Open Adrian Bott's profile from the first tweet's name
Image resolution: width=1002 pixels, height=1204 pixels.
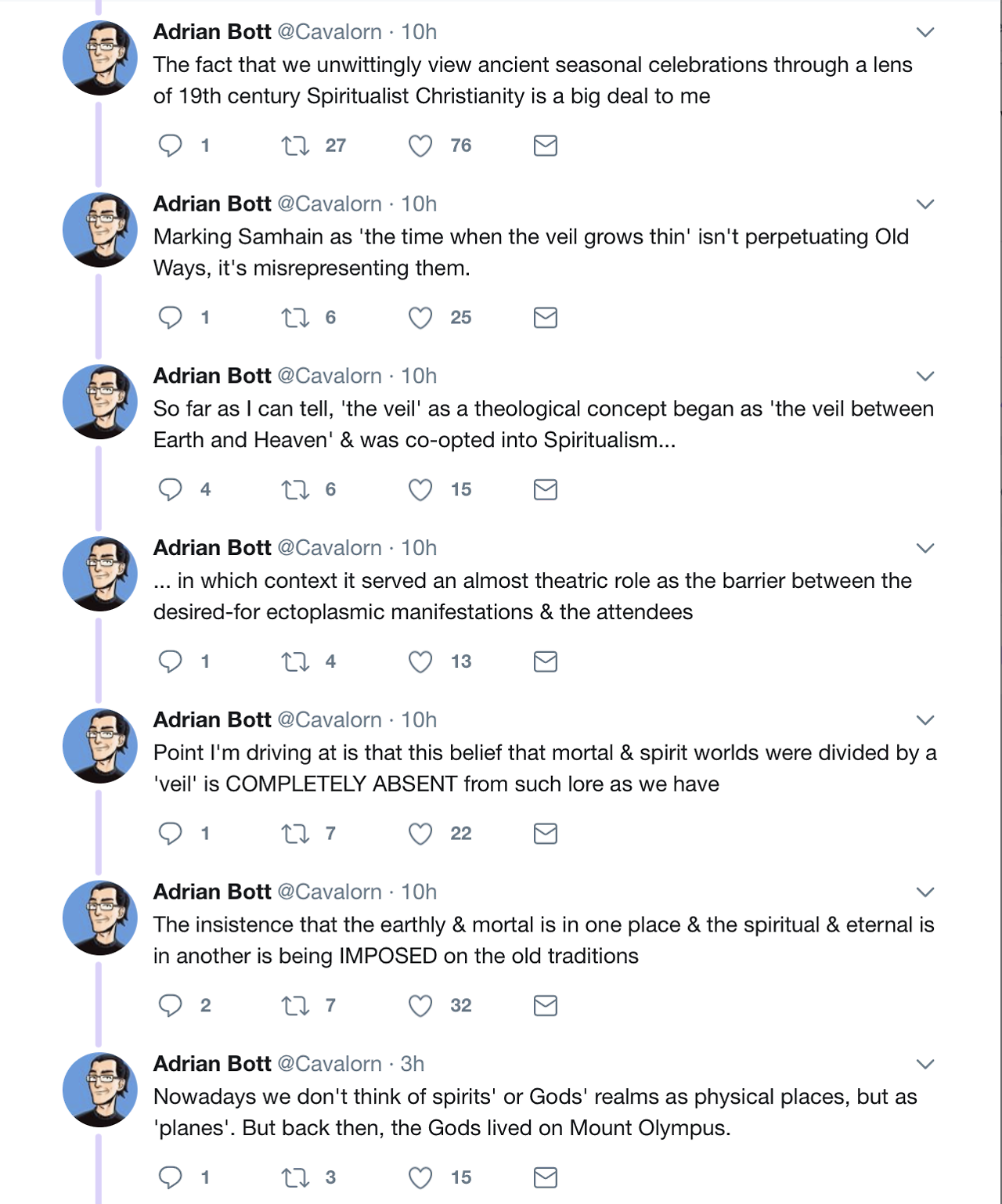click(x=212, y=32)
